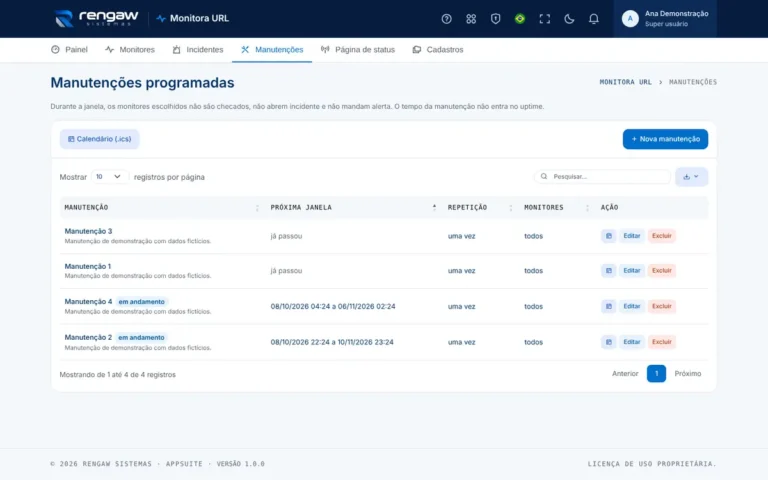
Task: Go to the Monitores tab
Action: pyautogui.click(x=130, y=49)
